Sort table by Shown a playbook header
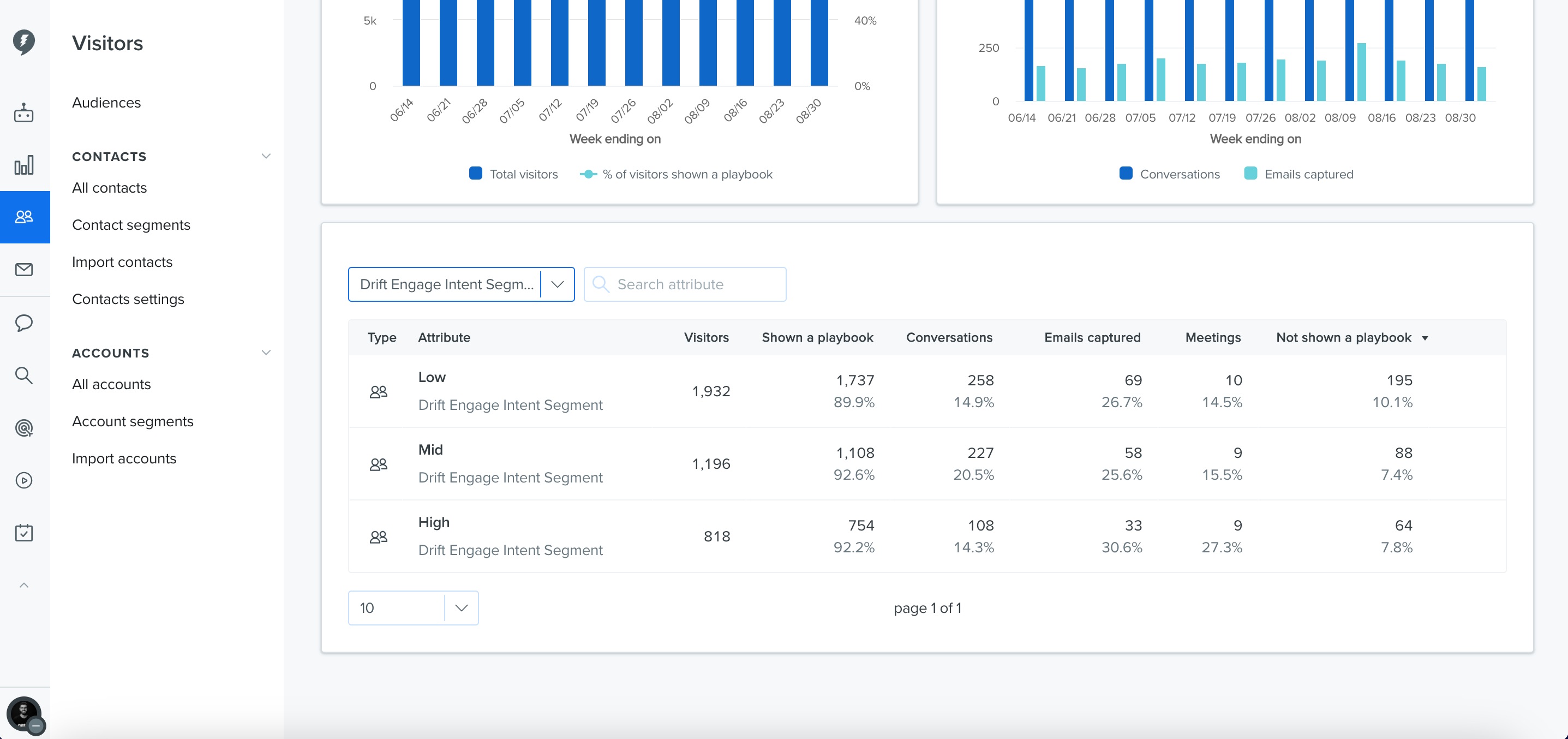Image resolution: width=1568 pixels, height=739 pixels. 817,337
